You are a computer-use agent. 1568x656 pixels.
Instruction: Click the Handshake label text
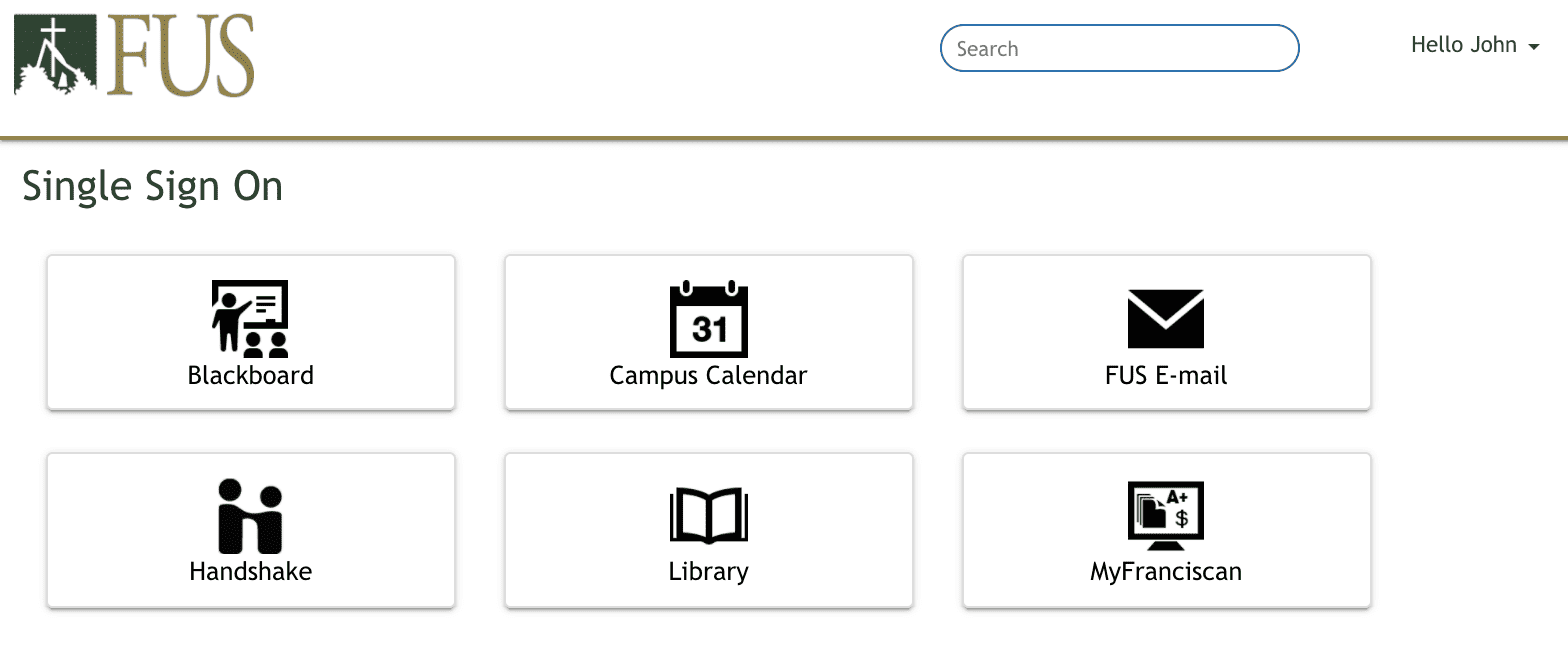pos(250,571)
